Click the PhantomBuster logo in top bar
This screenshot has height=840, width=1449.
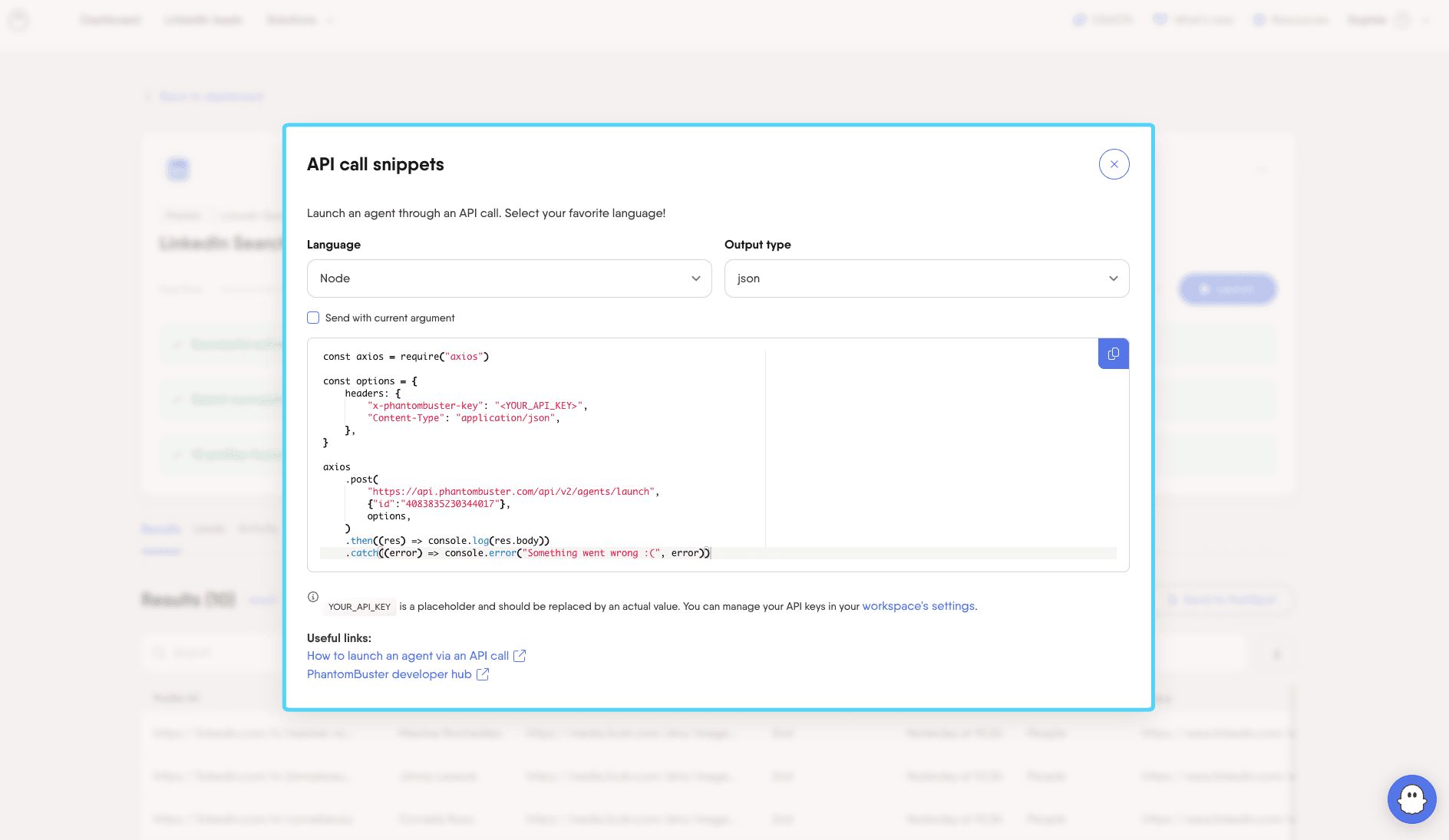point(19,20)
